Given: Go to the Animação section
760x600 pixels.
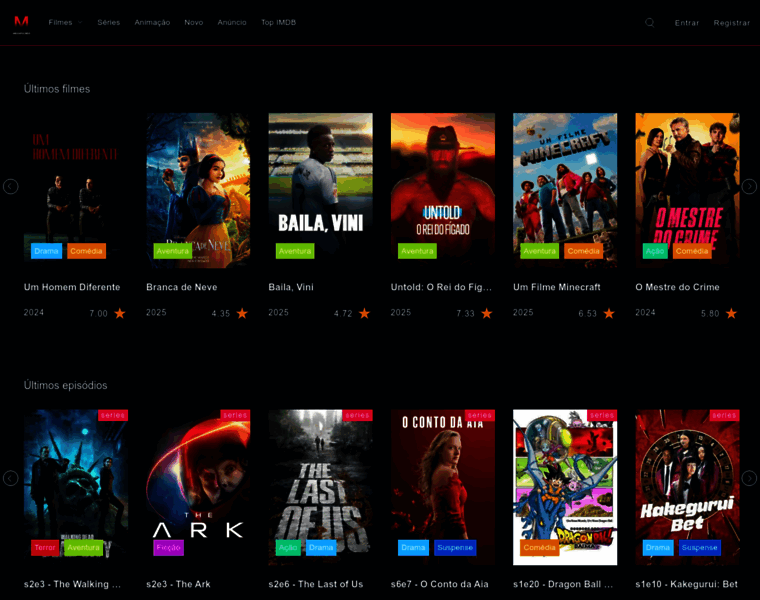Looking at the screenshot, I should 152,22.
